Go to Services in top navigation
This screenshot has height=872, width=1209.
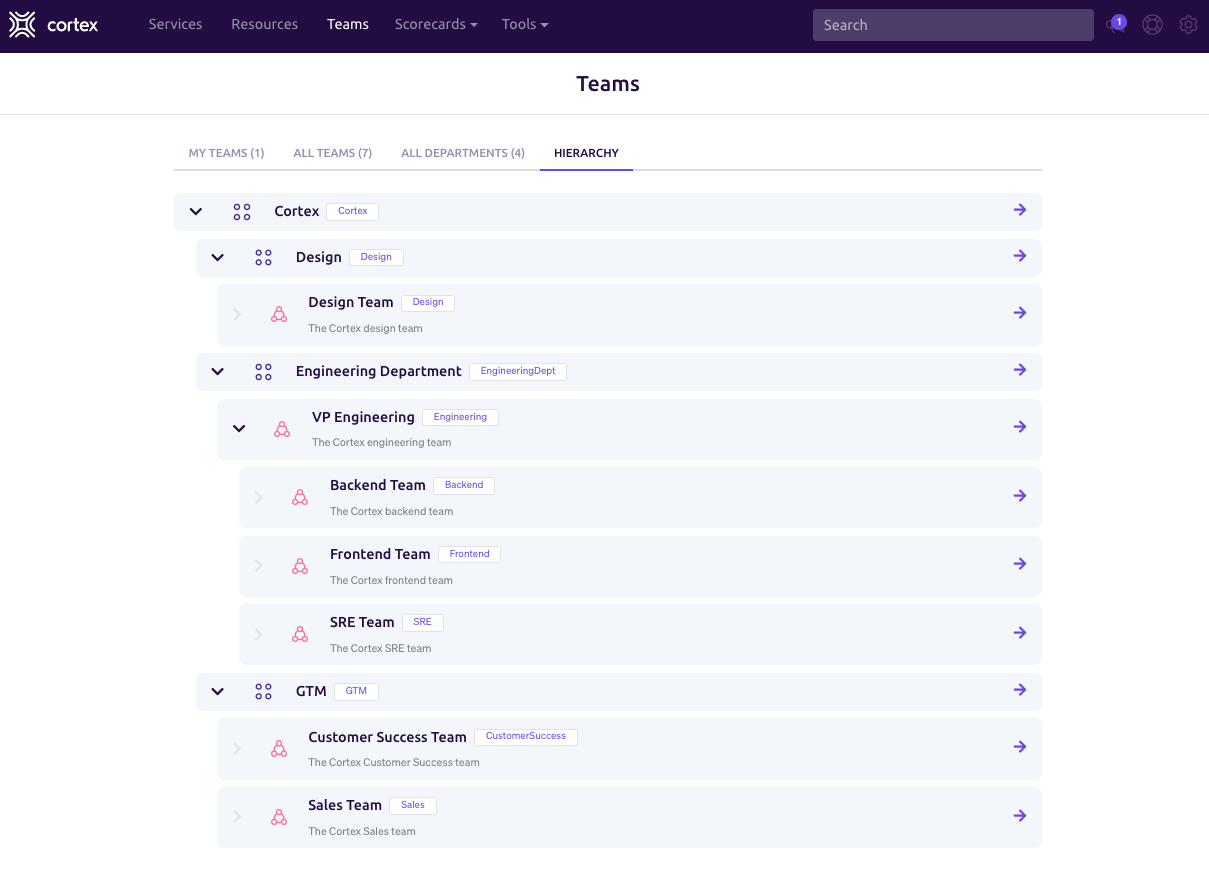pyautogui.click(x=175, y=24)
